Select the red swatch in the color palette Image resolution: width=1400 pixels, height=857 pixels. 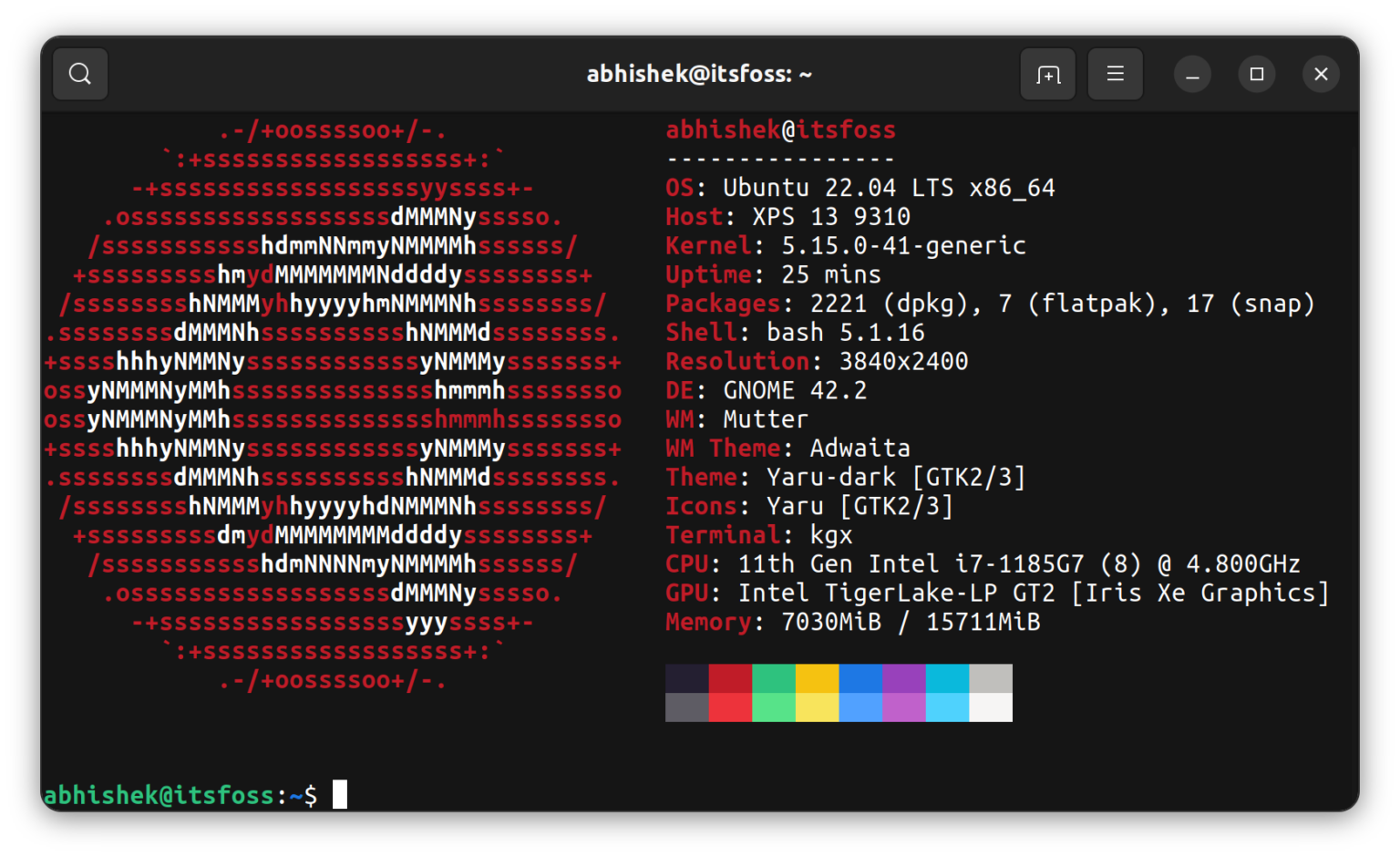[730, 679]
